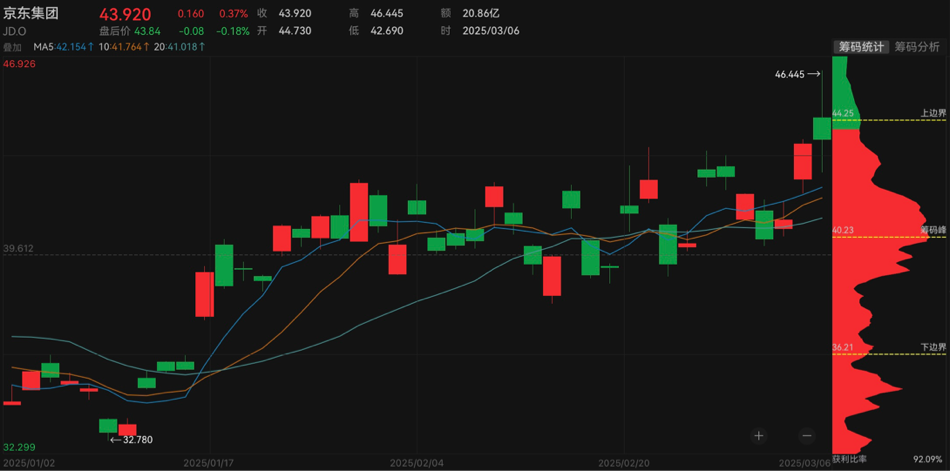This screenshot has height=471, width=950.
Task: Click the 36.21 lower boundary price
Action: tap(843, 347)
